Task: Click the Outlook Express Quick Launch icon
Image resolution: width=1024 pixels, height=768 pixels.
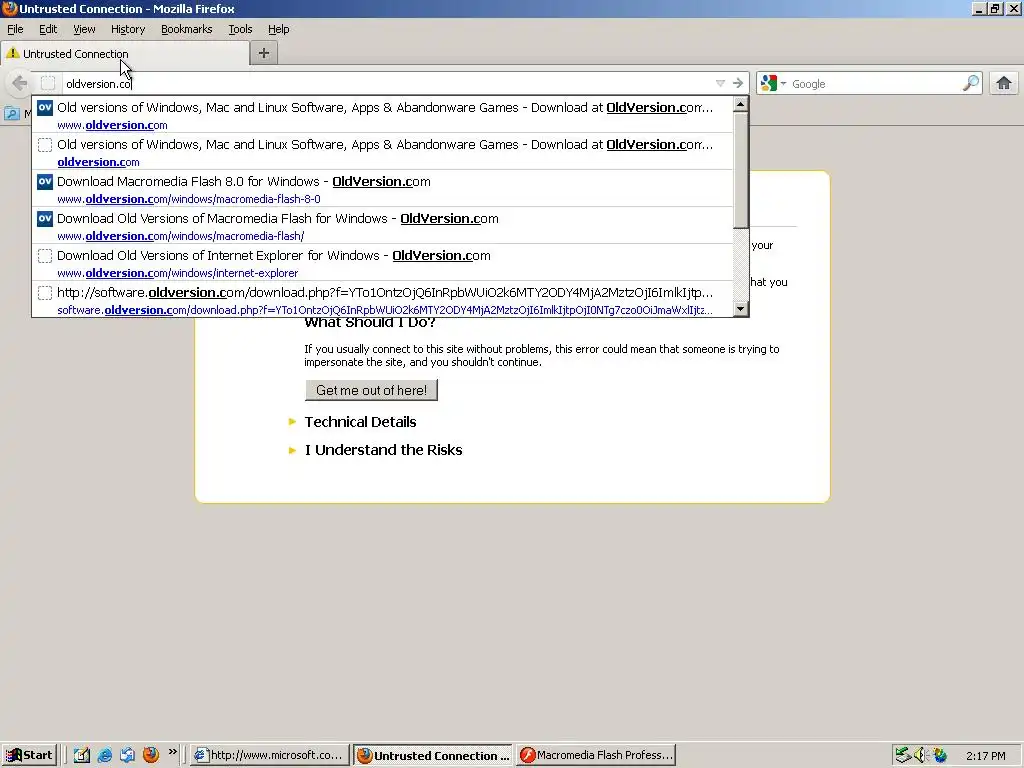Action: coord(127,755)
